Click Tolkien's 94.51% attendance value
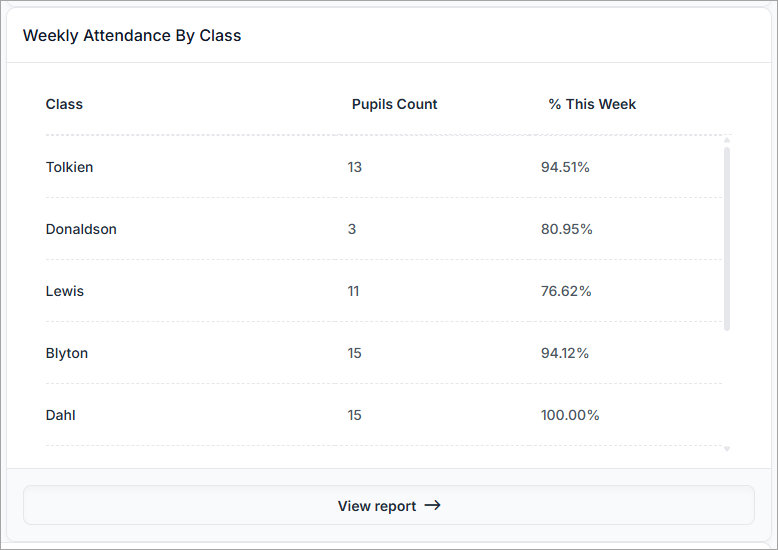778x550 pixels. point(565,167)
